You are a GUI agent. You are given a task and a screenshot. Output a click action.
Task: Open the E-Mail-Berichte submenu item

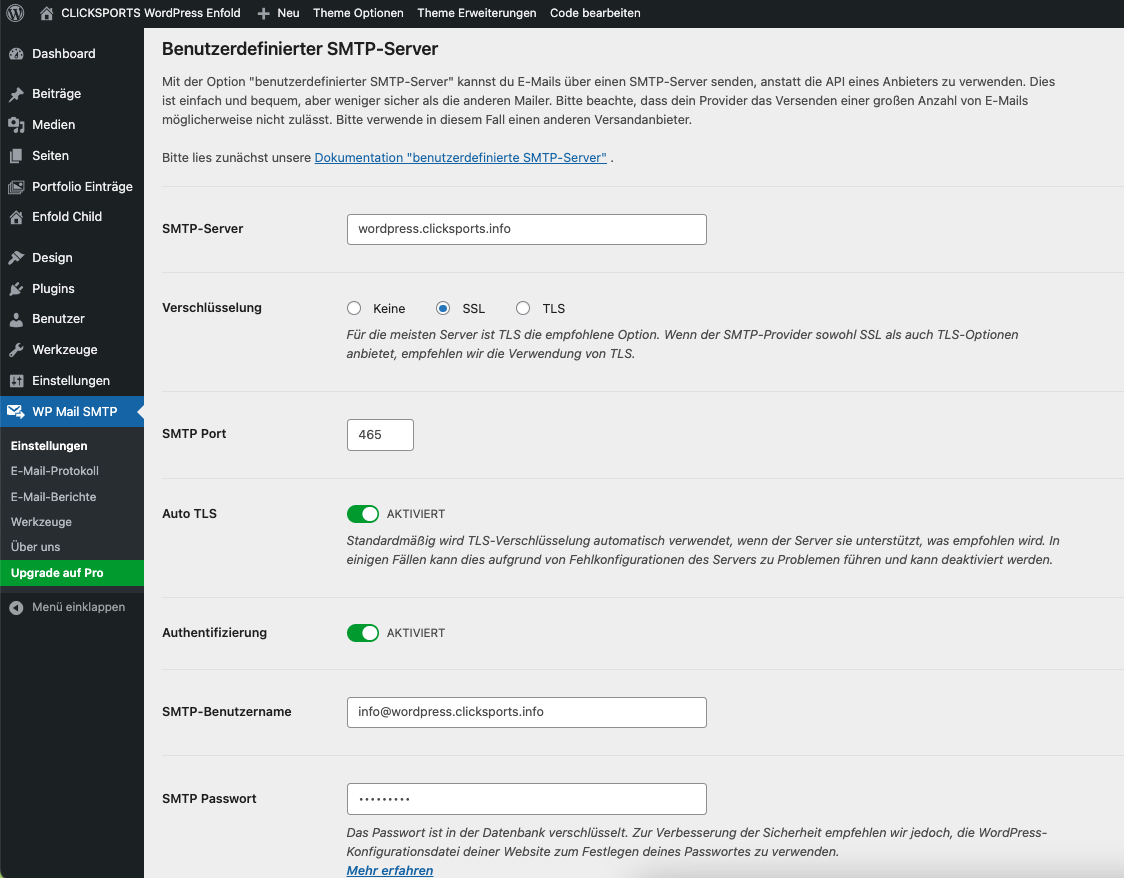click(x=53, y=497)
